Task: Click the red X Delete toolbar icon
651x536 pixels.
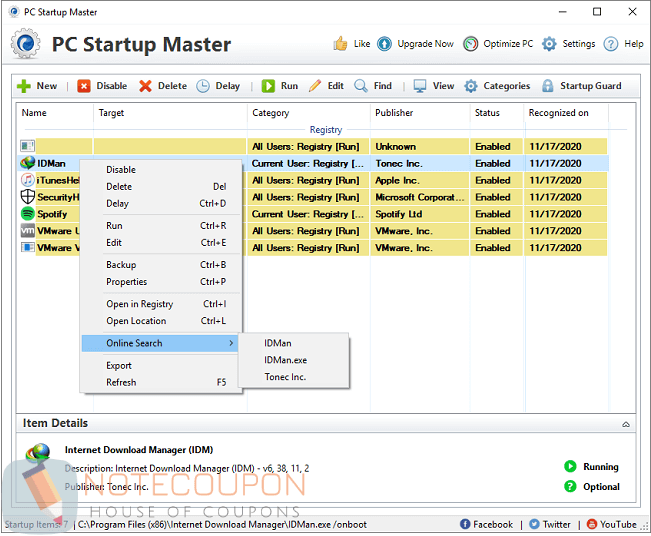Action: [x=145, y=86]
